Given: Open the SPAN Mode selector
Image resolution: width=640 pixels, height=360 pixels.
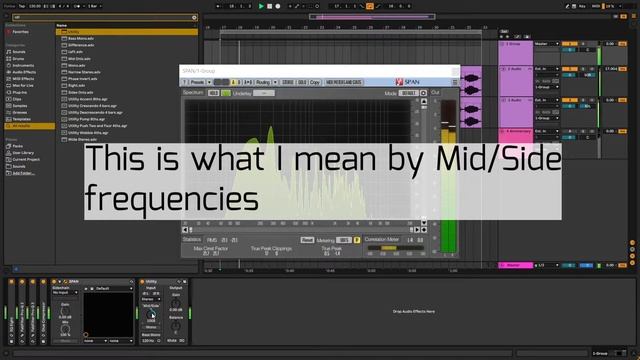Looking at the screenshot, I should (409, 93).
